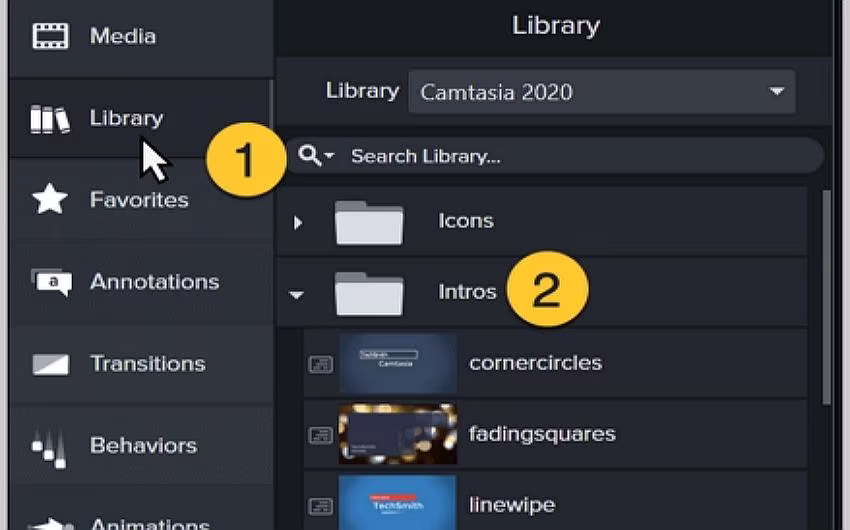Click the Media filmstrip icon
850x530 pixels.
tap(50, 36)
